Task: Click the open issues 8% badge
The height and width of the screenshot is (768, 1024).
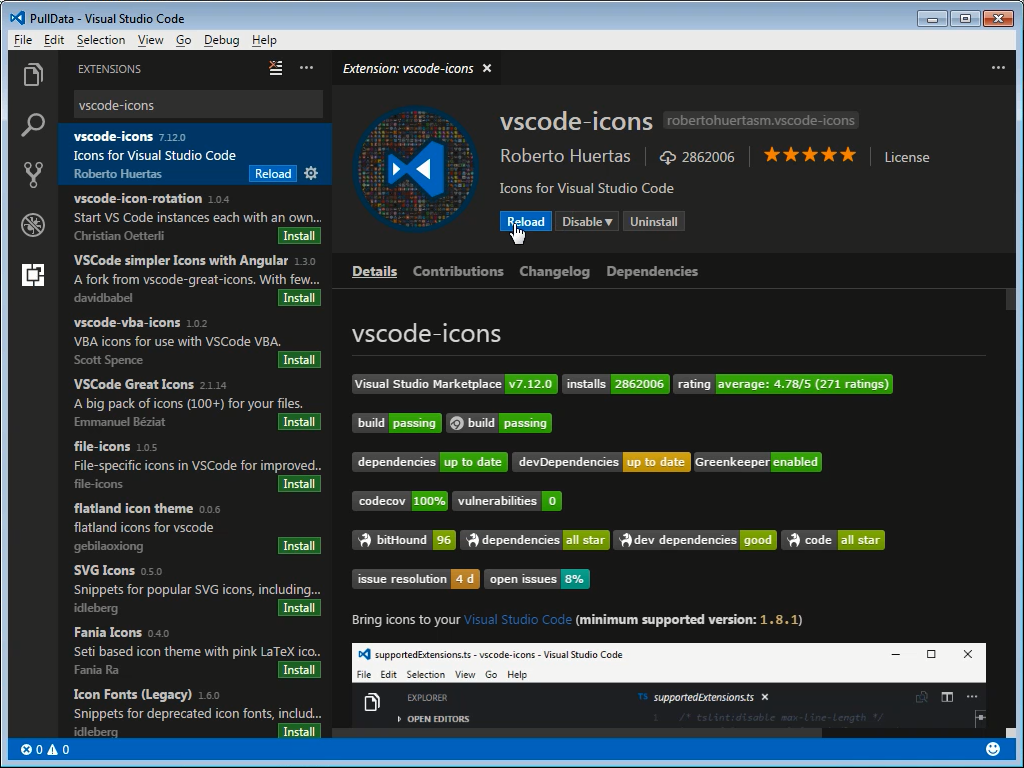Action: click(x=537, y=579)
